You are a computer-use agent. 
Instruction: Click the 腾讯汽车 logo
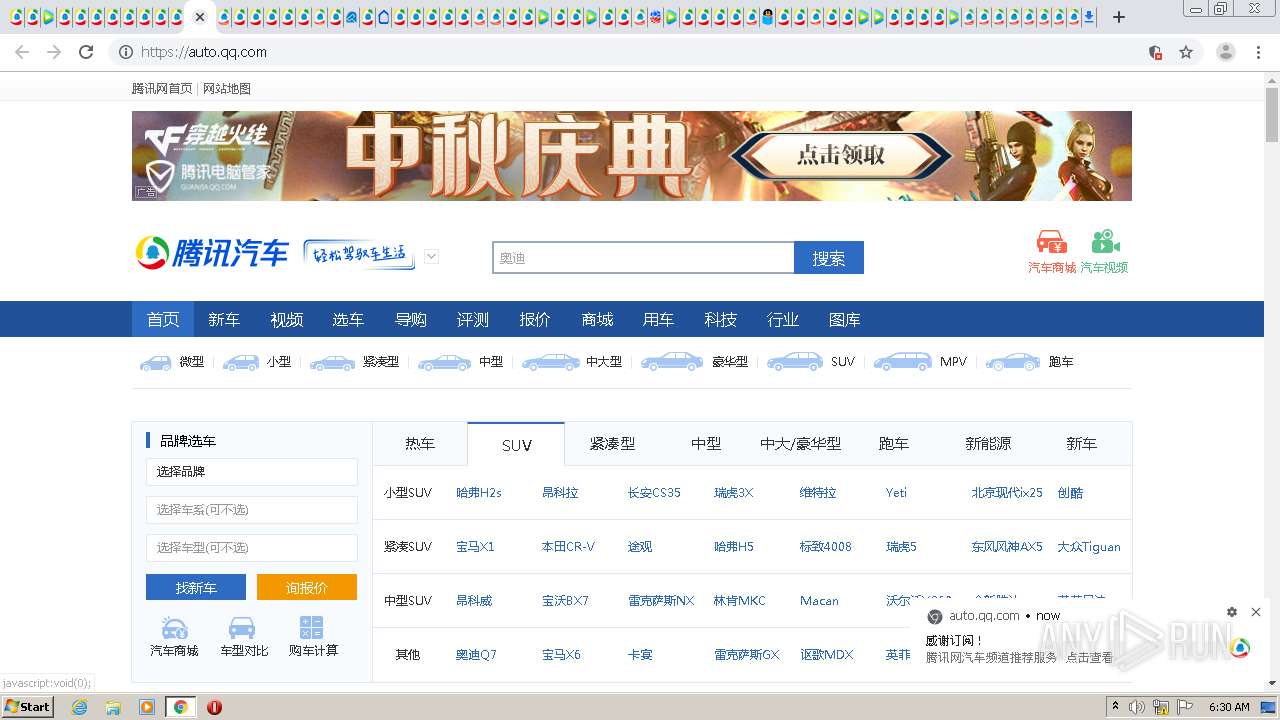tap(212, 253)
